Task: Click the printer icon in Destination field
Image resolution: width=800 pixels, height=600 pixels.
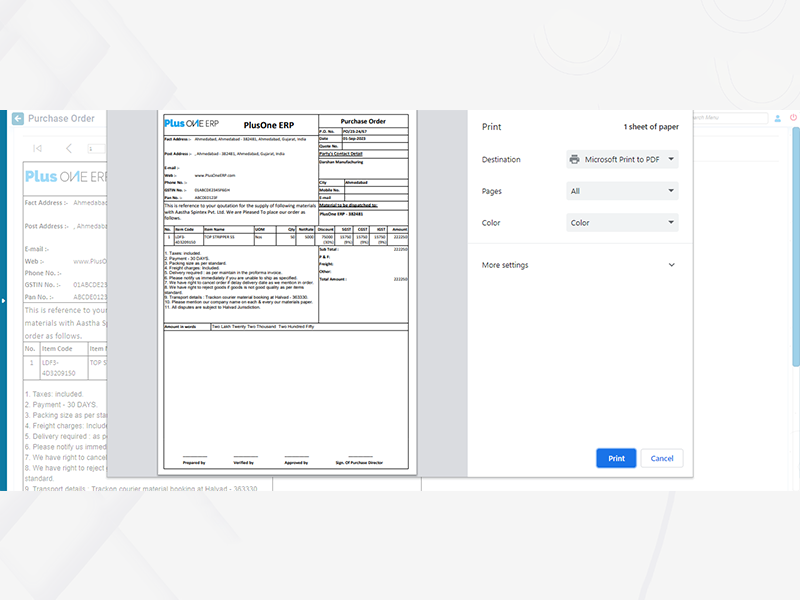Action: [x=574, y=159]
